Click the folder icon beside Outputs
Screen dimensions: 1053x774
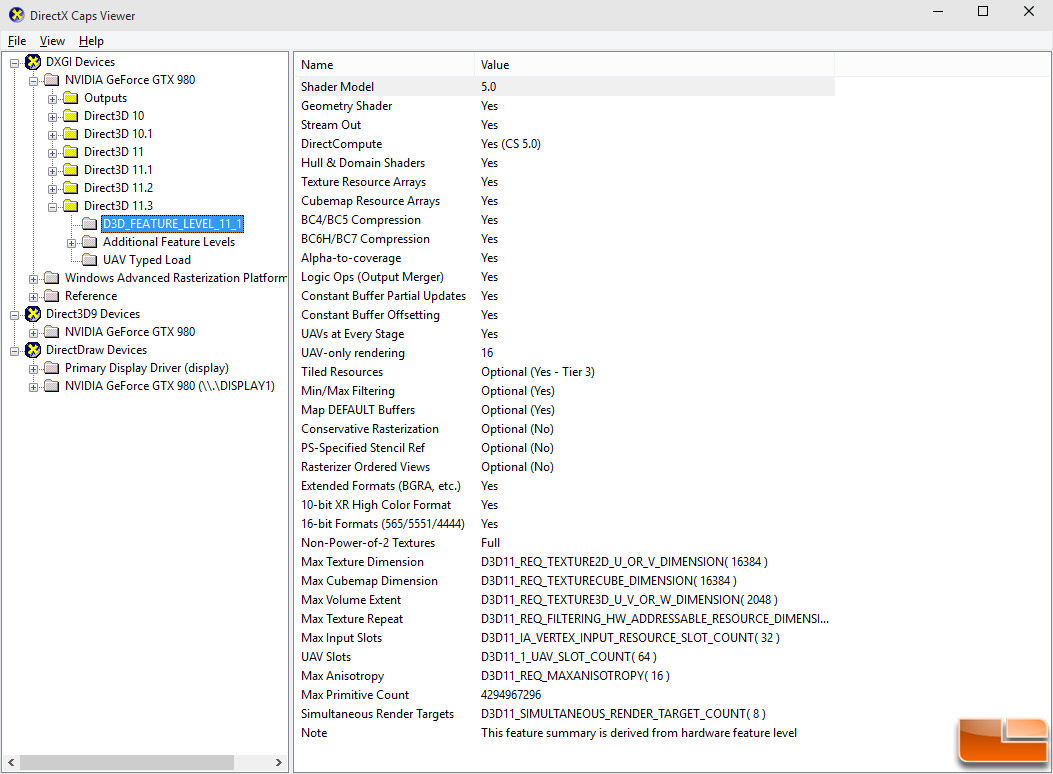[x=71, y=98]
